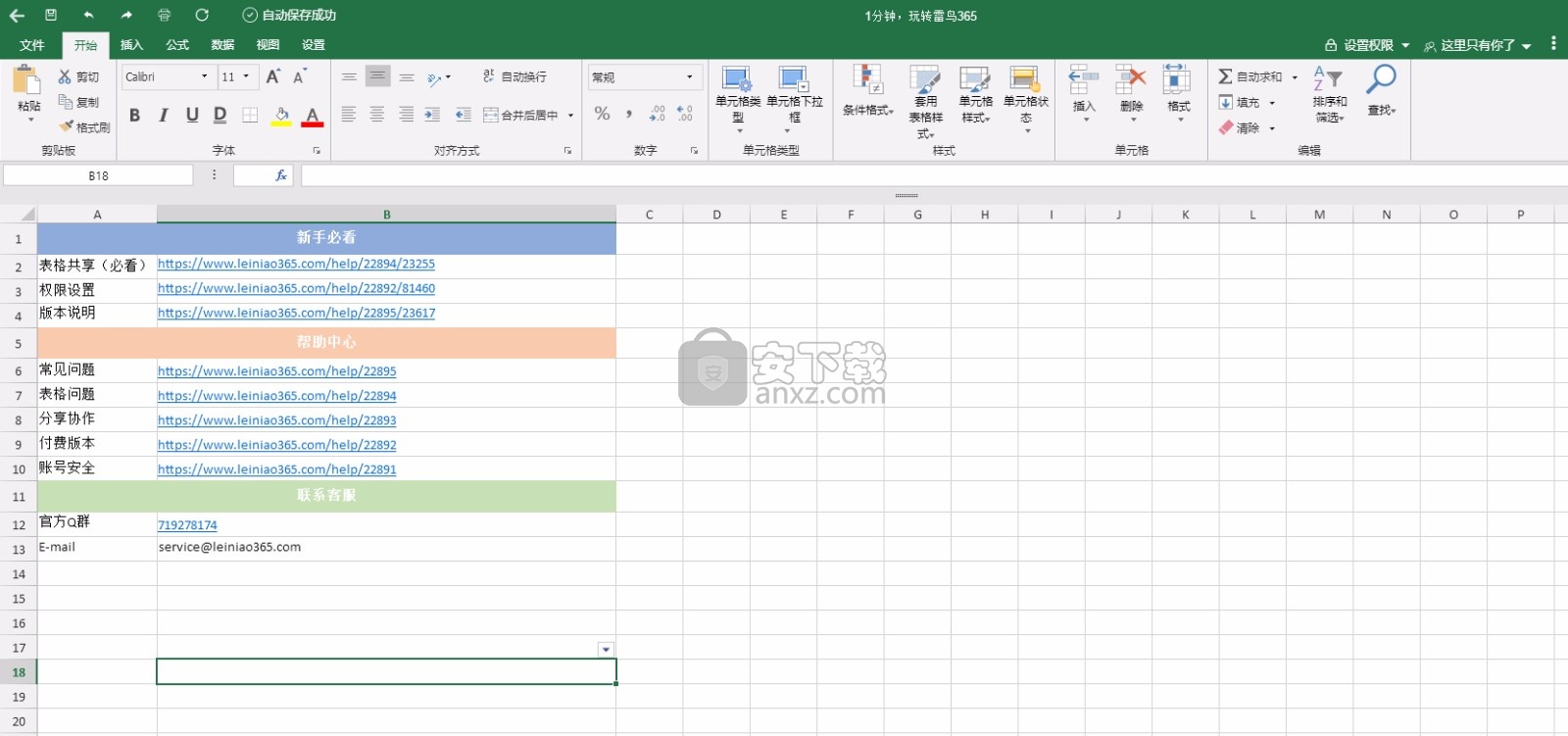
Task: Expand the Clear (清除) dropdown
Action: [x=1272, y=127]
